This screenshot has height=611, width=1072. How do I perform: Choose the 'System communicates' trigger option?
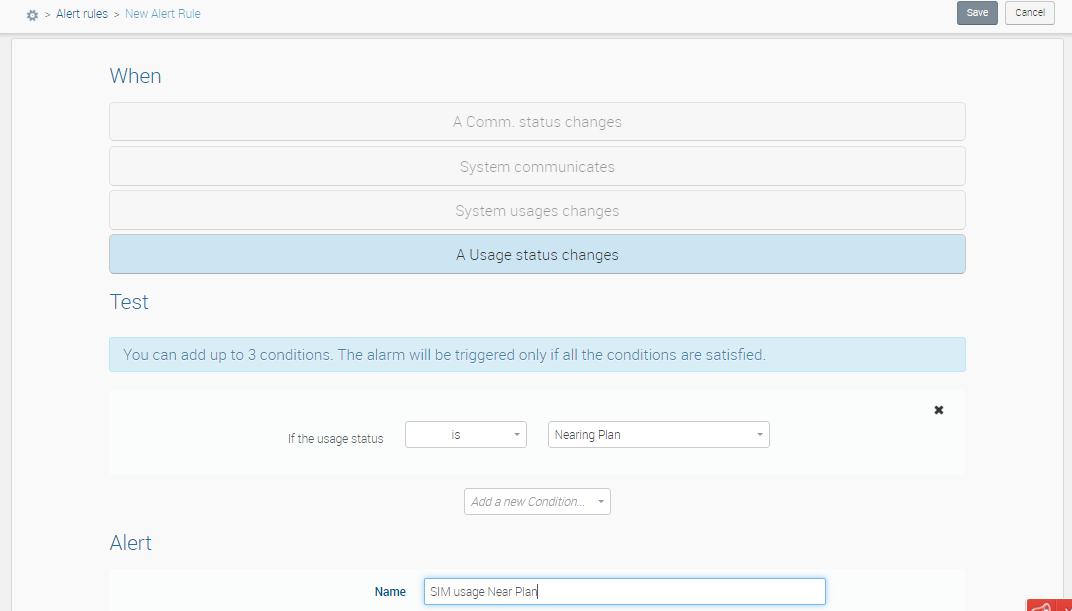537,167
